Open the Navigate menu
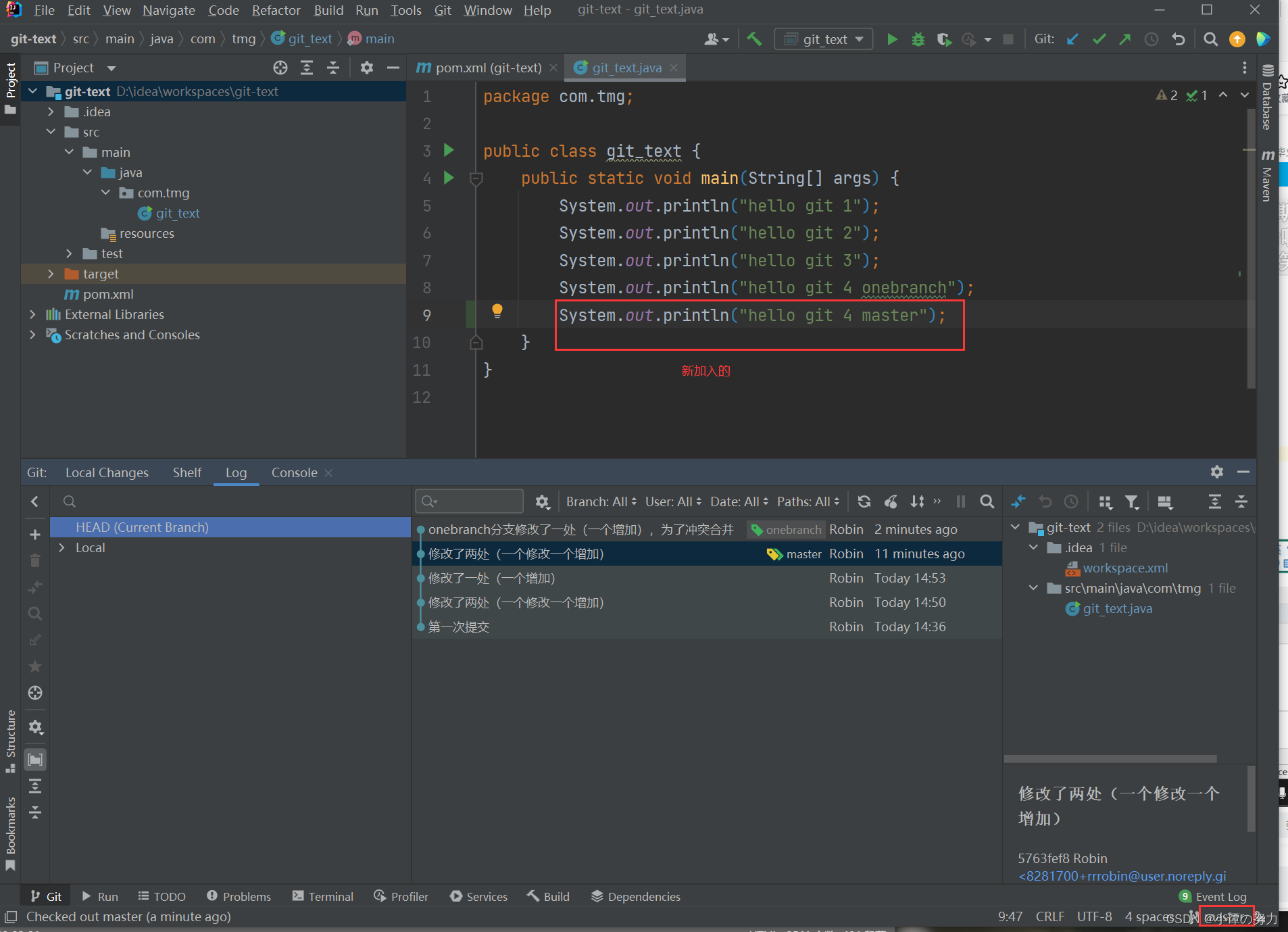The image size is (1288, 932). pyautogui.click(x=168, y=10)
